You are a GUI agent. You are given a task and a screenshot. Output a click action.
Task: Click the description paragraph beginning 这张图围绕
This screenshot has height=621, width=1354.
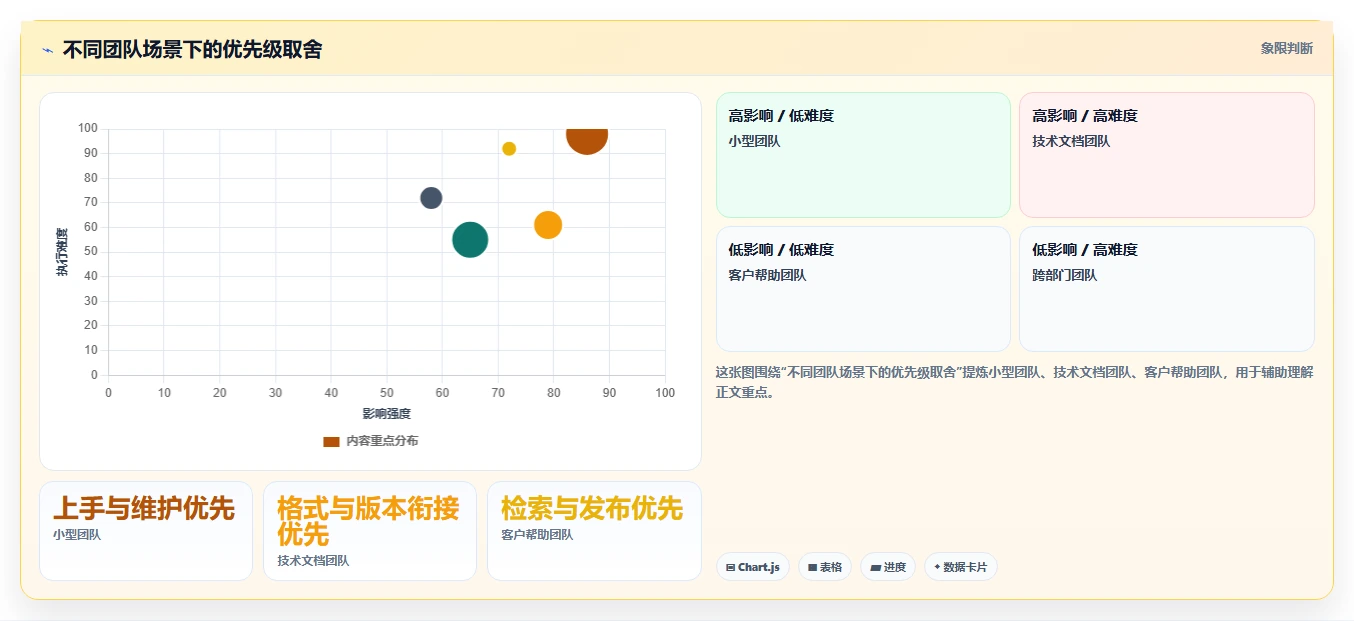(1014, 382)
